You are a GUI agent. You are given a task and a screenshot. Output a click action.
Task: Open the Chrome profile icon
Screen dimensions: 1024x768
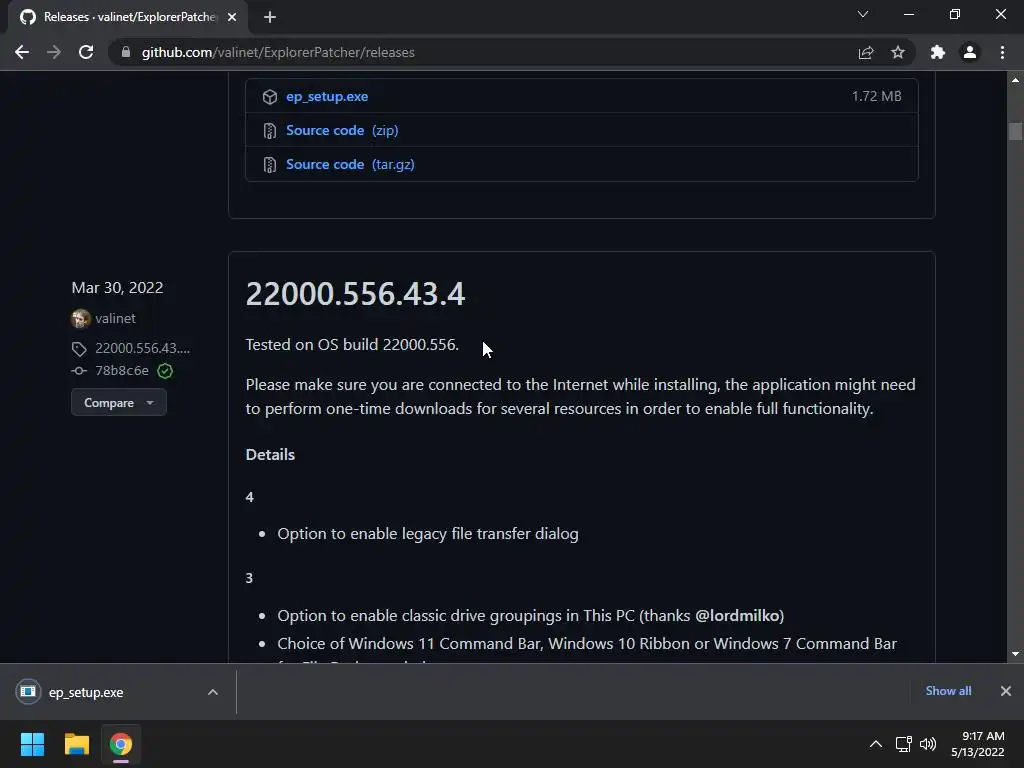coord(970,52)
